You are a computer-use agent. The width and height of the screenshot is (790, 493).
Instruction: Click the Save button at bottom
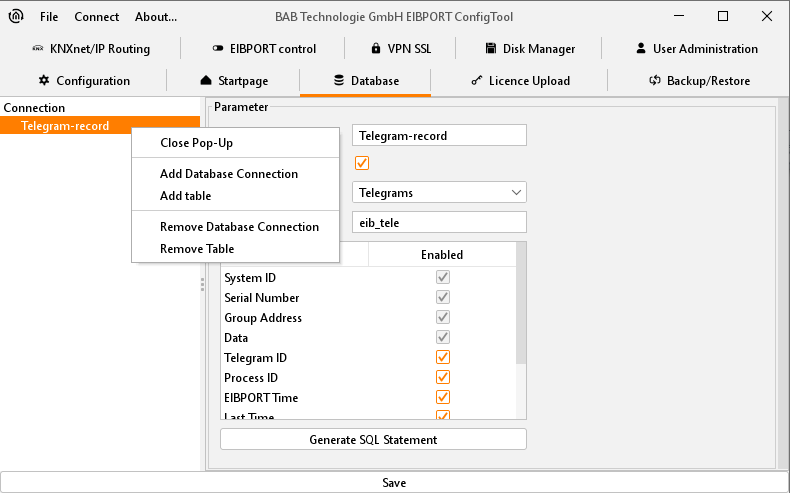(x=394, y=482)
